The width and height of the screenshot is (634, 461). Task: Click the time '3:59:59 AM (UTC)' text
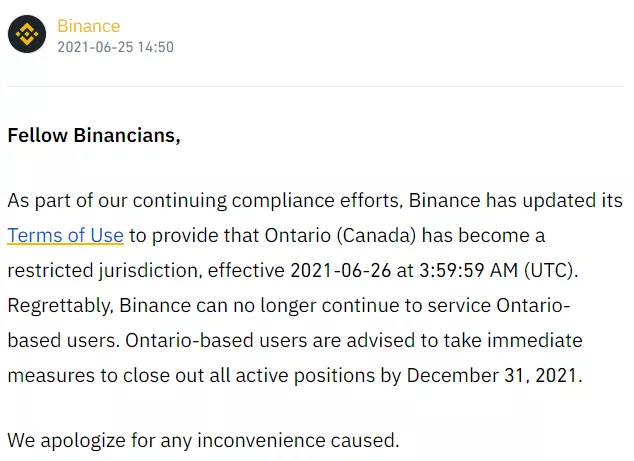coord(497,270)
